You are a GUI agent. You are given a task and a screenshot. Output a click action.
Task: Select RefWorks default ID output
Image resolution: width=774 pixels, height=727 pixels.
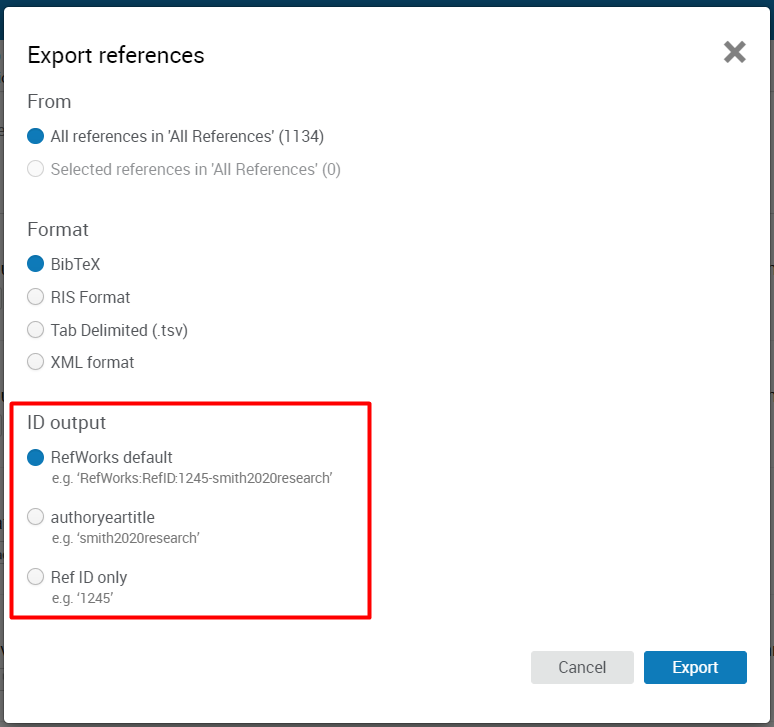pyautogui.click(x=36, y=458)
